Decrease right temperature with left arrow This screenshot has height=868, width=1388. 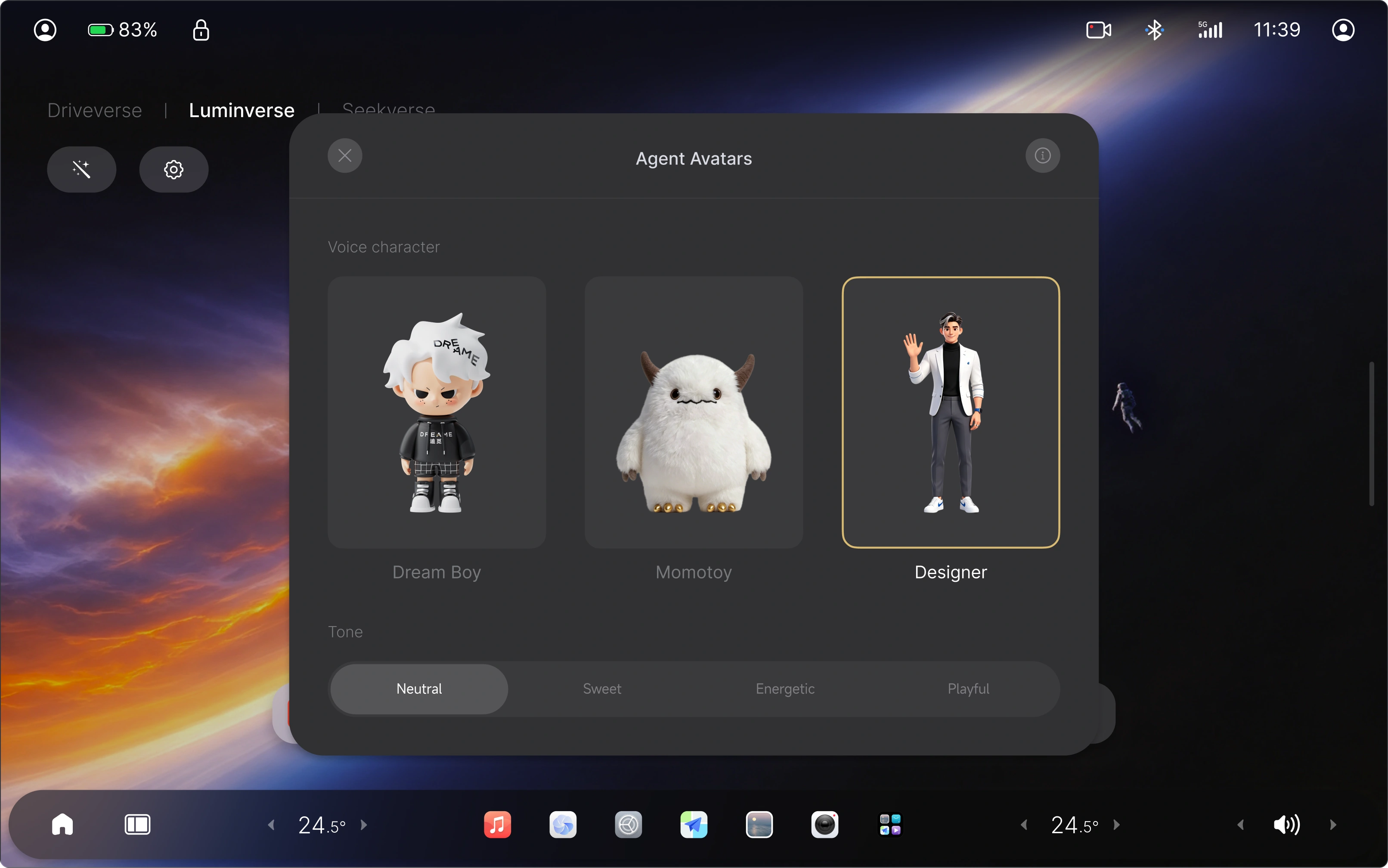click(x=1024, y=825)
